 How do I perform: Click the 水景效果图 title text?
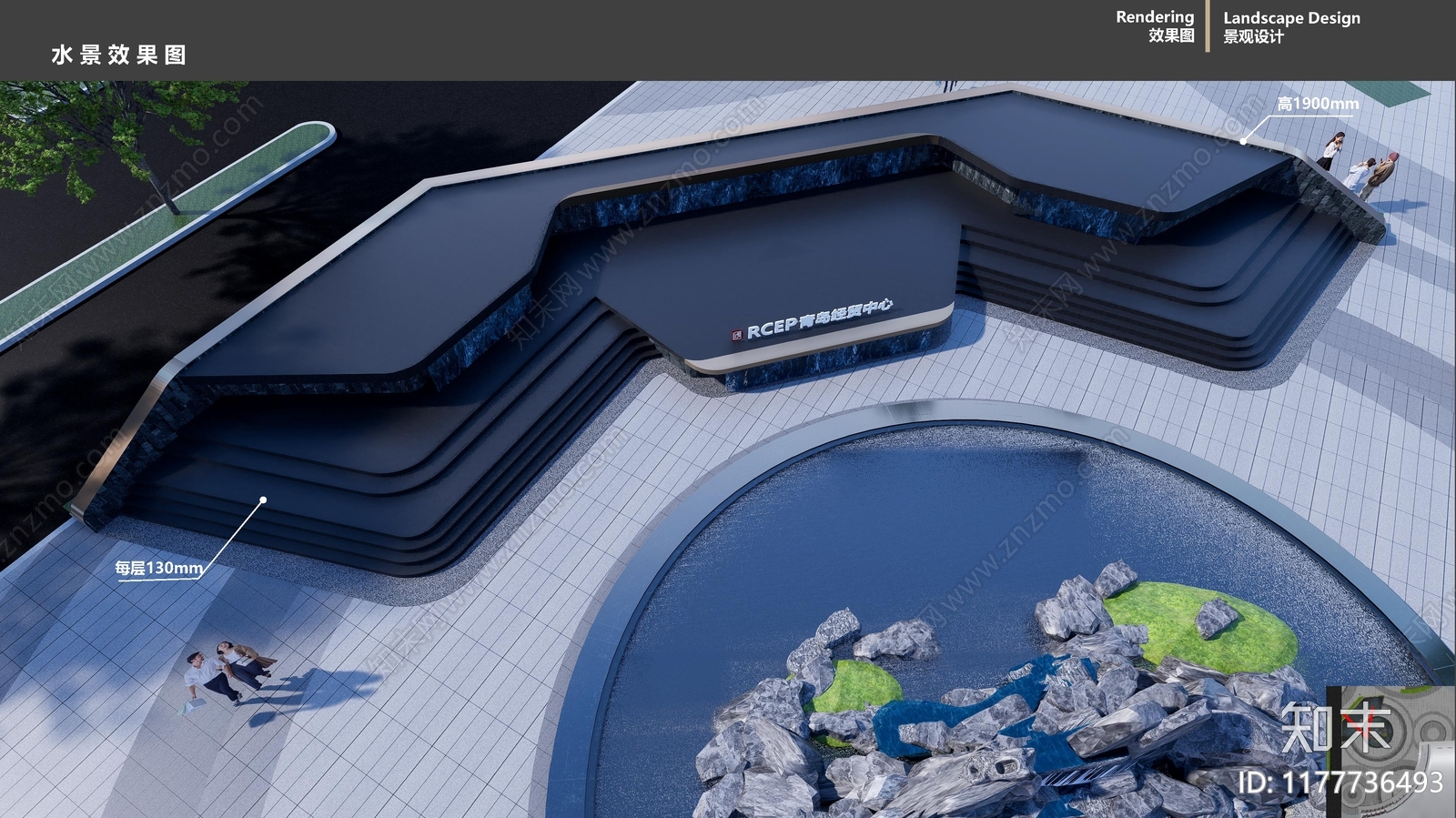point(119,56)
